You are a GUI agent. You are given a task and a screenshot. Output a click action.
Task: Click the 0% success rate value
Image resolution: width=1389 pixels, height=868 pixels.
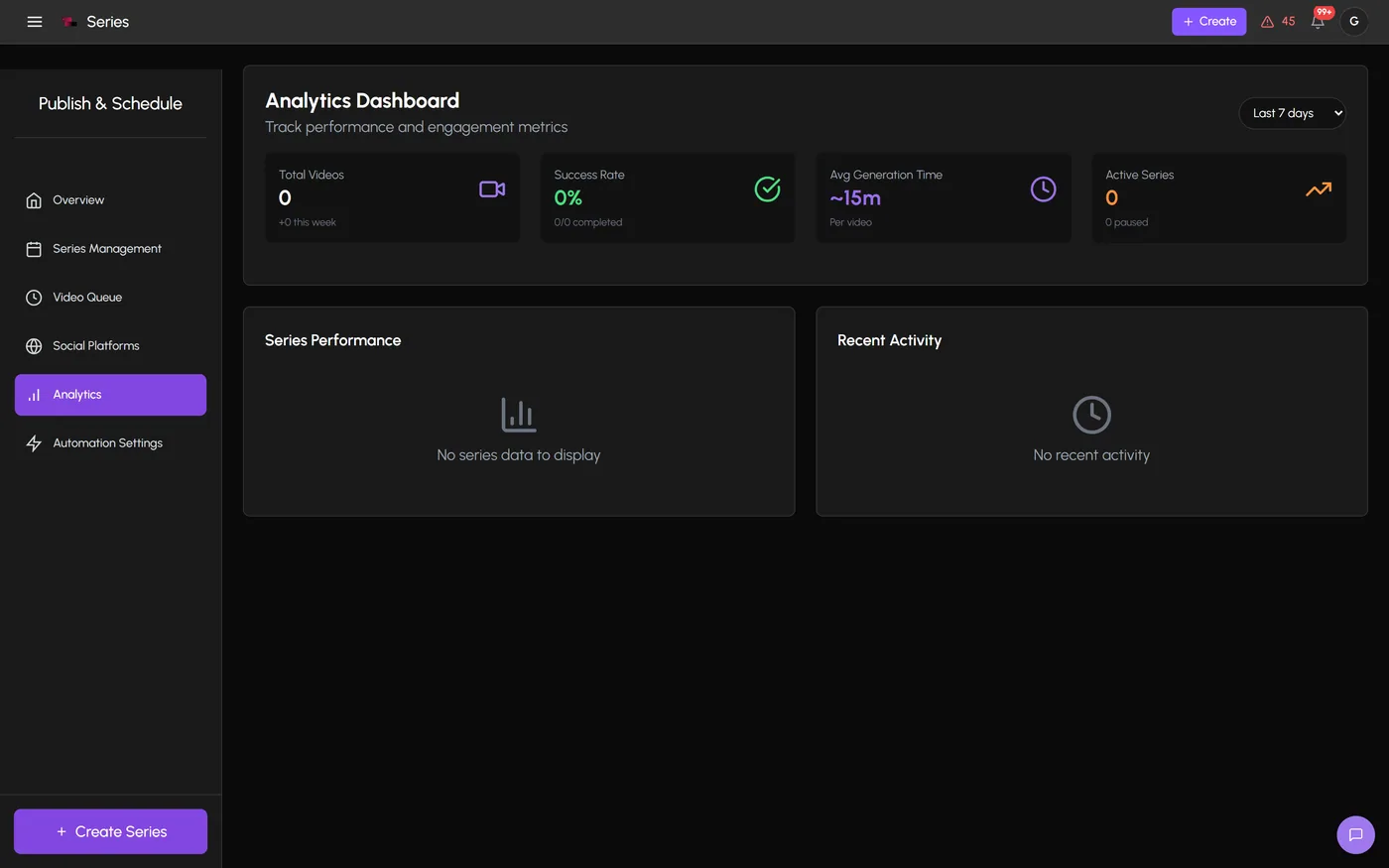pyautogui.click(x=568, y=198)
